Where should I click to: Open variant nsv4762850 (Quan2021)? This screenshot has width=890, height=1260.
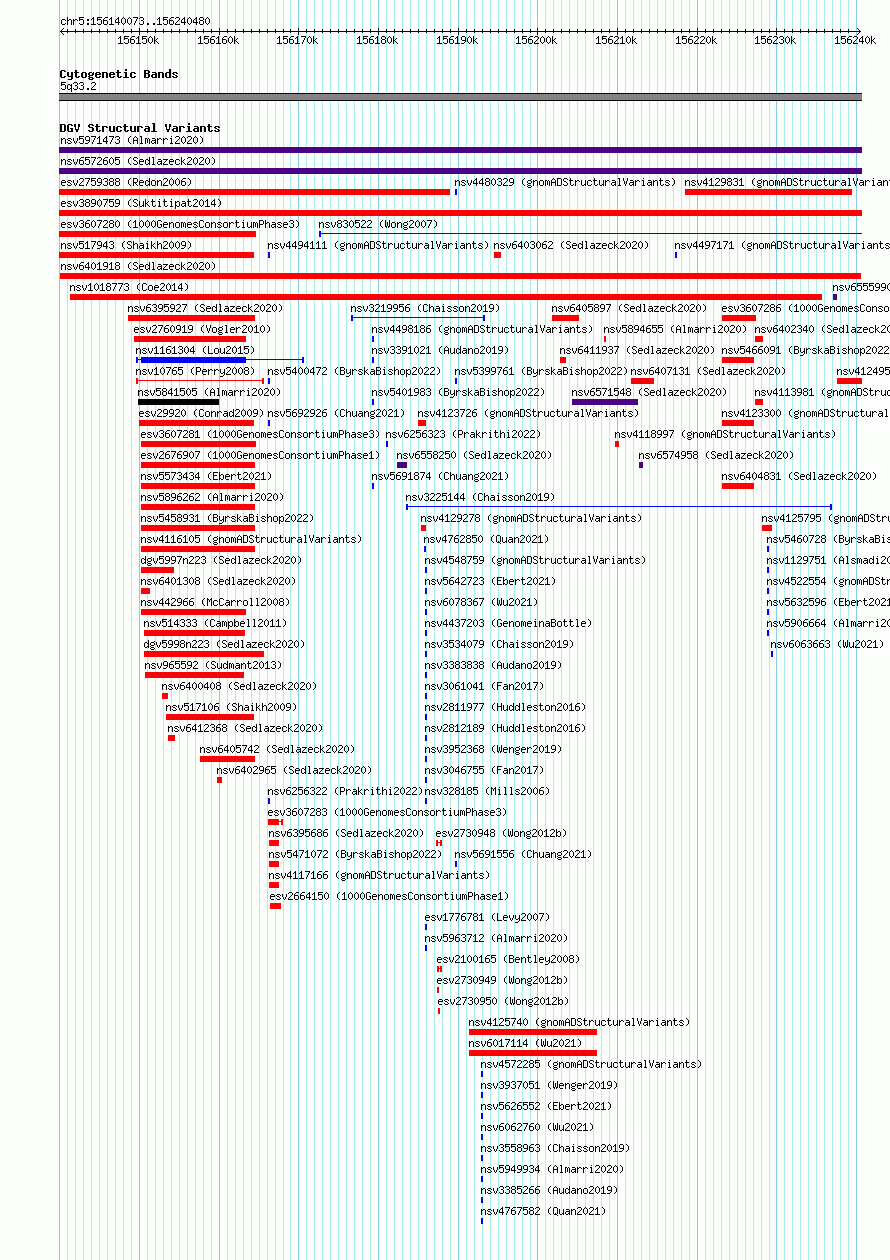485,539
